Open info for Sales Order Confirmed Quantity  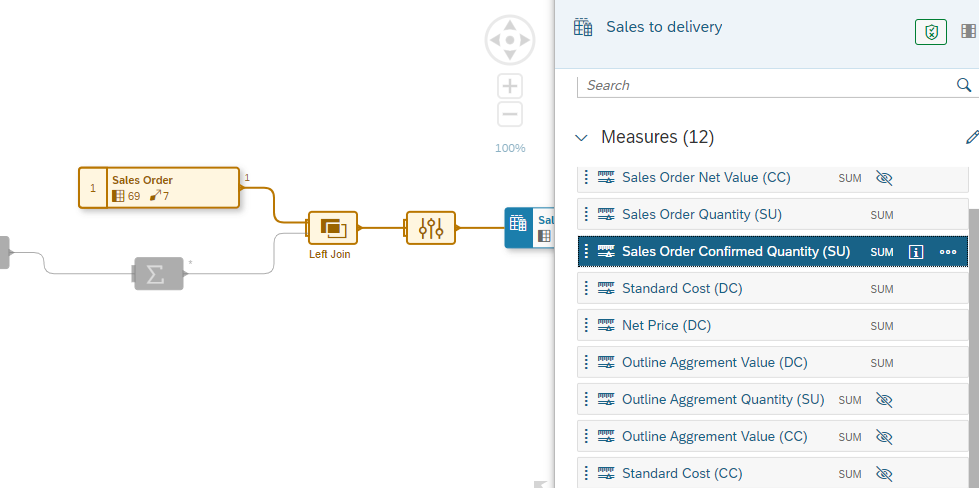point(915,252)
